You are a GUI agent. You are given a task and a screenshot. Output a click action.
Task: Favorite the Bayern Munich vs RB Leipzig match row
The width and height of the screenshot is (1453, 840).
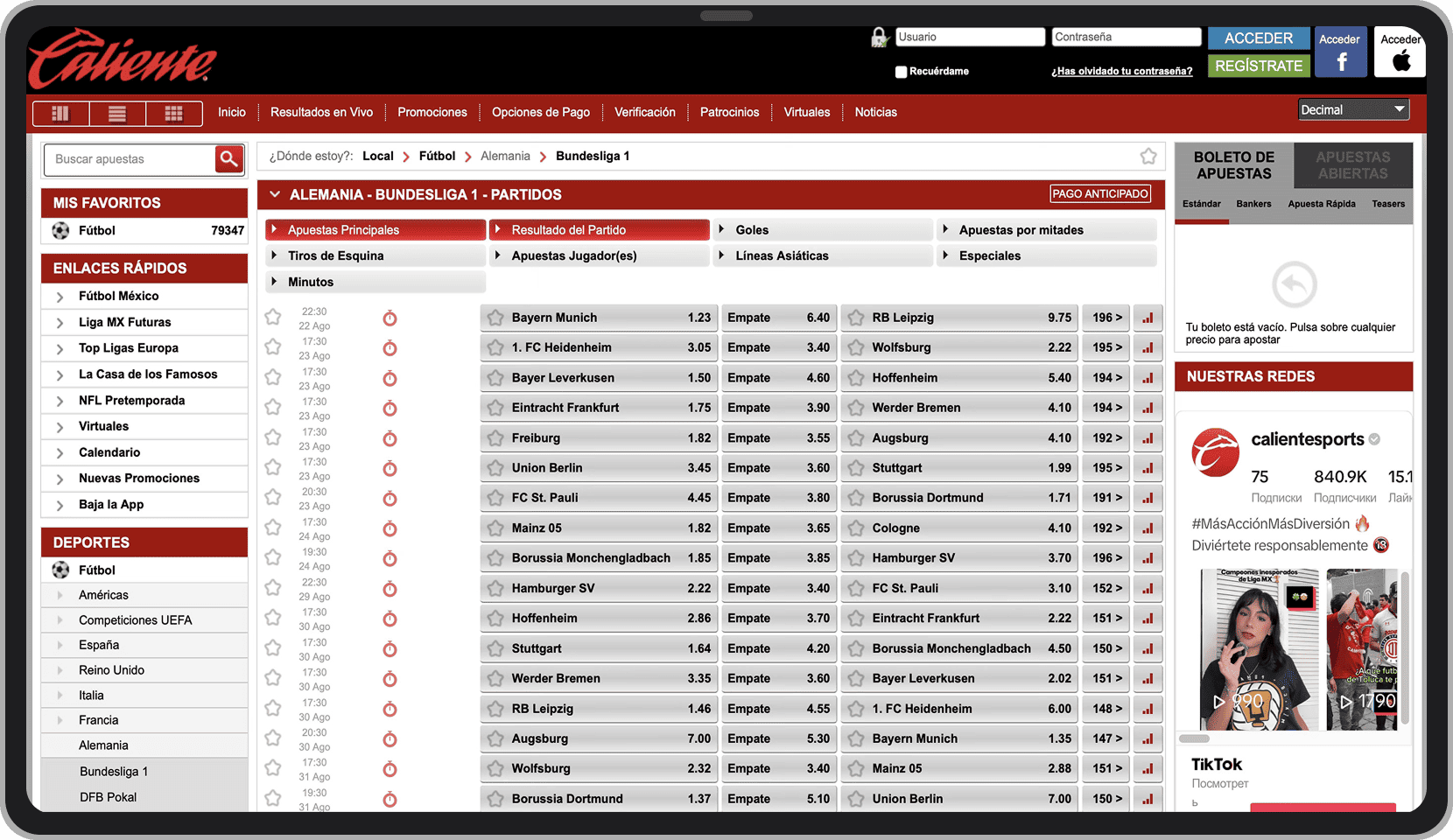(273, 317)
